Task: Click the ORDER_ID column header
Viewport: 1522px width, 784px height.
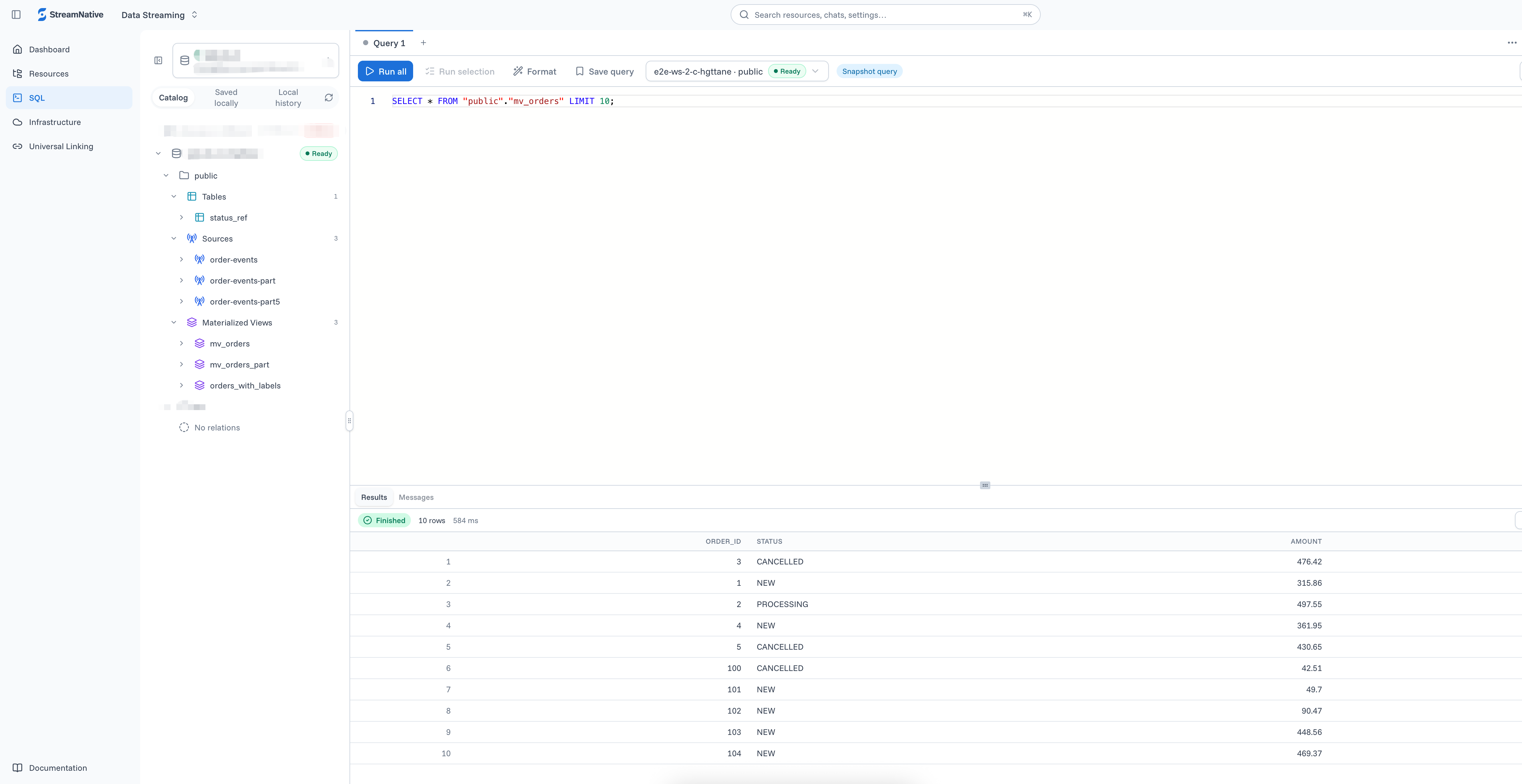Action: (x=723, y=542)
